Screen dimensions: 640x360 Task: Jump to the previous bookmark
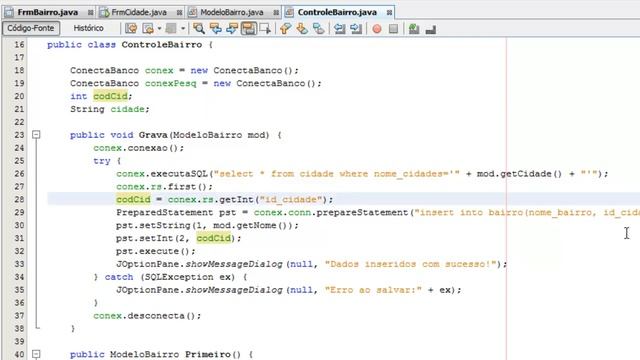point(285,28)
